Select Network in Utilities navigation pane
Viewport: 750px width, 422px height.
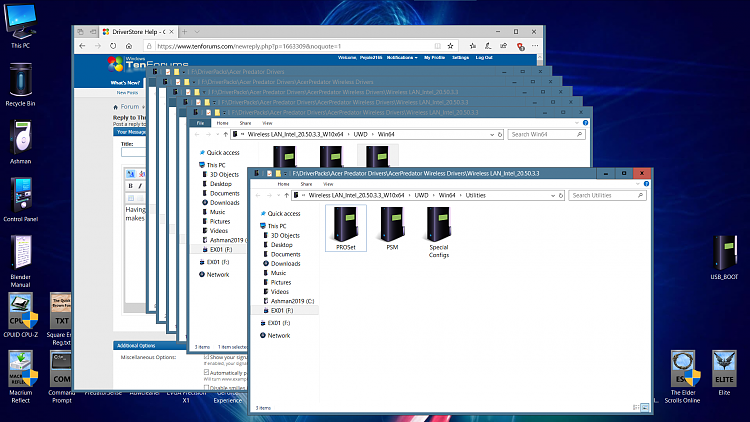[x=278, y=335]
